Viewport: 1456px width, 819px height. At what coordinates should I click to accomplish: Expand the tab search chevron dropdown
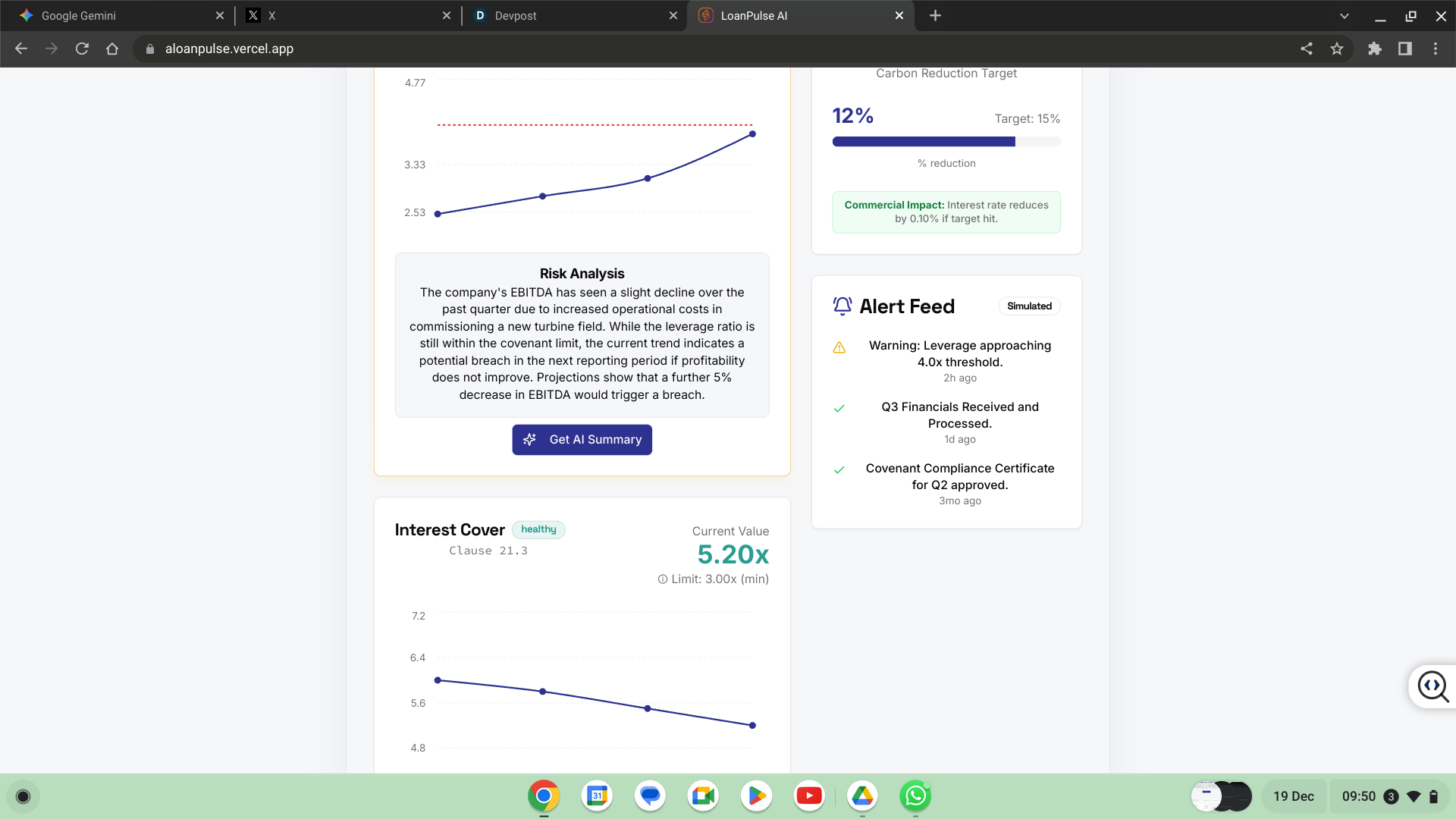coord(1344,16)
